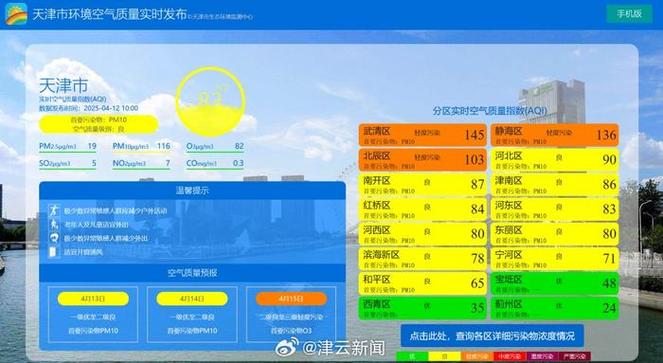
Task: Click the orange 轻度污染 legend swatch
Action: tap(477, 357)
